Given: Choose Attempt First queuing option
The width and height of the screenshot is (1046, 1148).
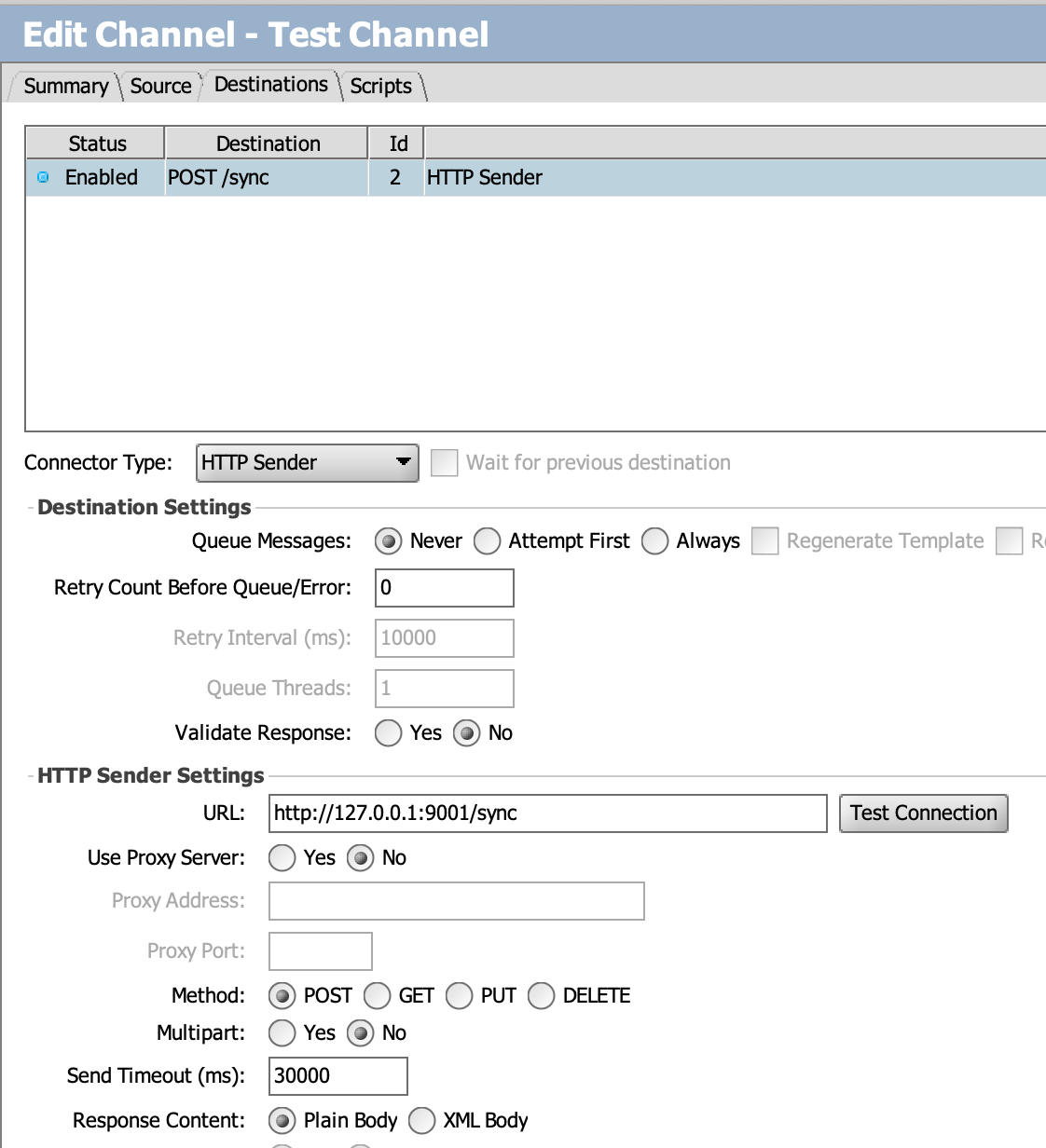Looking at the screenshot, I should click(x=487, y=540).
